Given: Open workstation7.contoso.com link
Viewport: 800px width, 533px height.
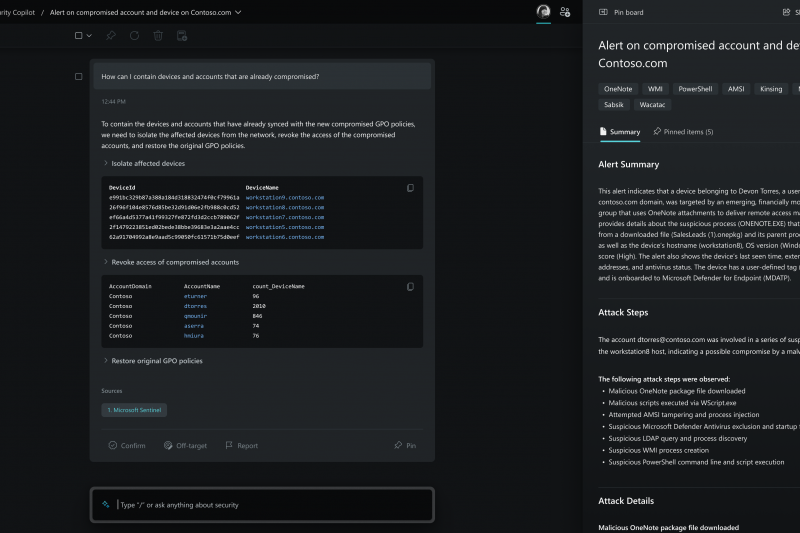Looking at the screenshot, I should click(285, 217).
